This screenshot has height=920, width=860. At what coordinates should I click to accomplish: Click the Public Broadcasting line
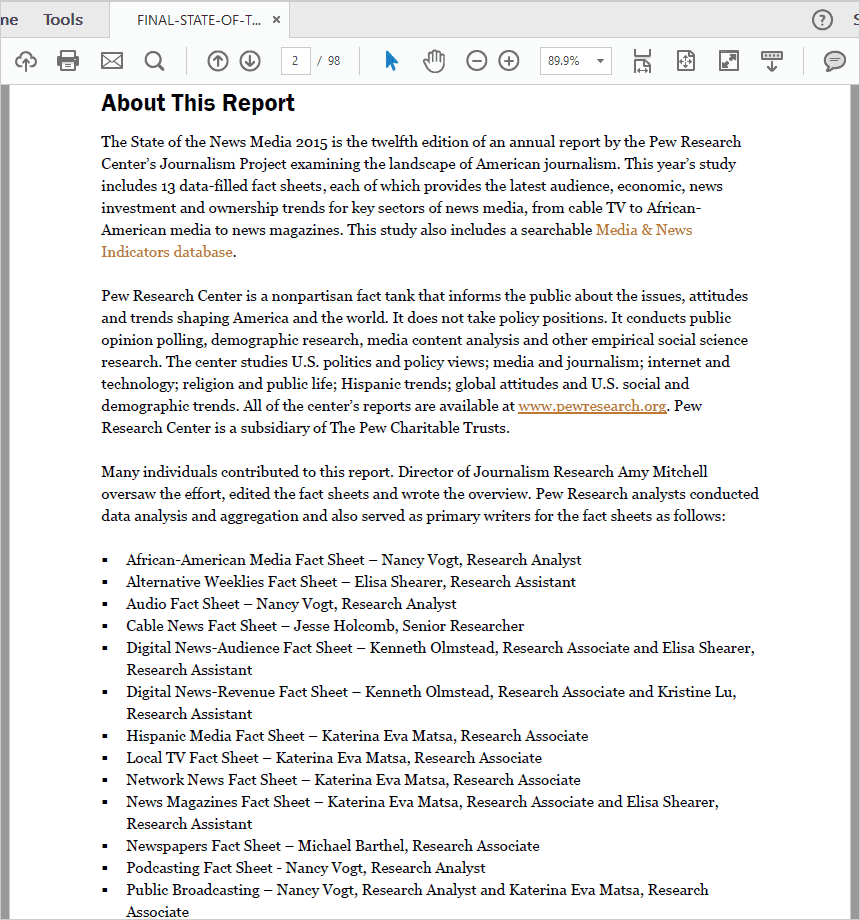tap(417, 901)
